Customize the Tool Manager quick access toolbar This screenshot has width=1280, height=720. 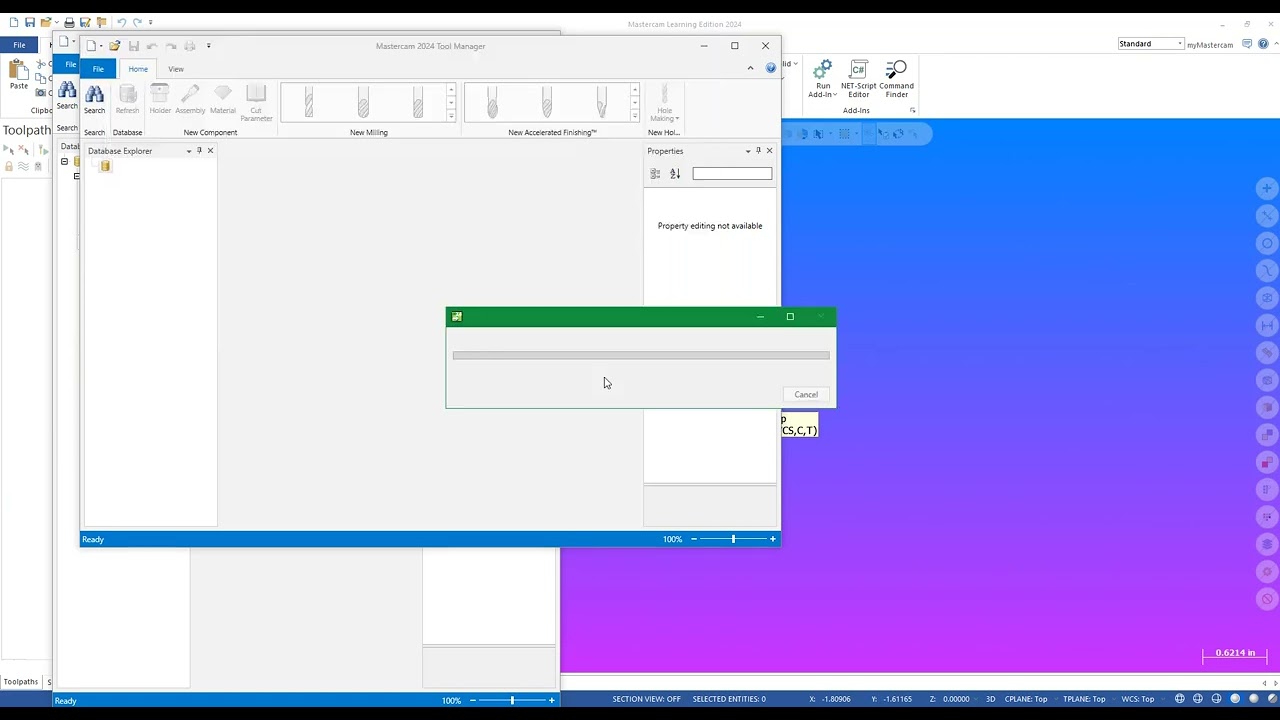[x=208, y=46]
